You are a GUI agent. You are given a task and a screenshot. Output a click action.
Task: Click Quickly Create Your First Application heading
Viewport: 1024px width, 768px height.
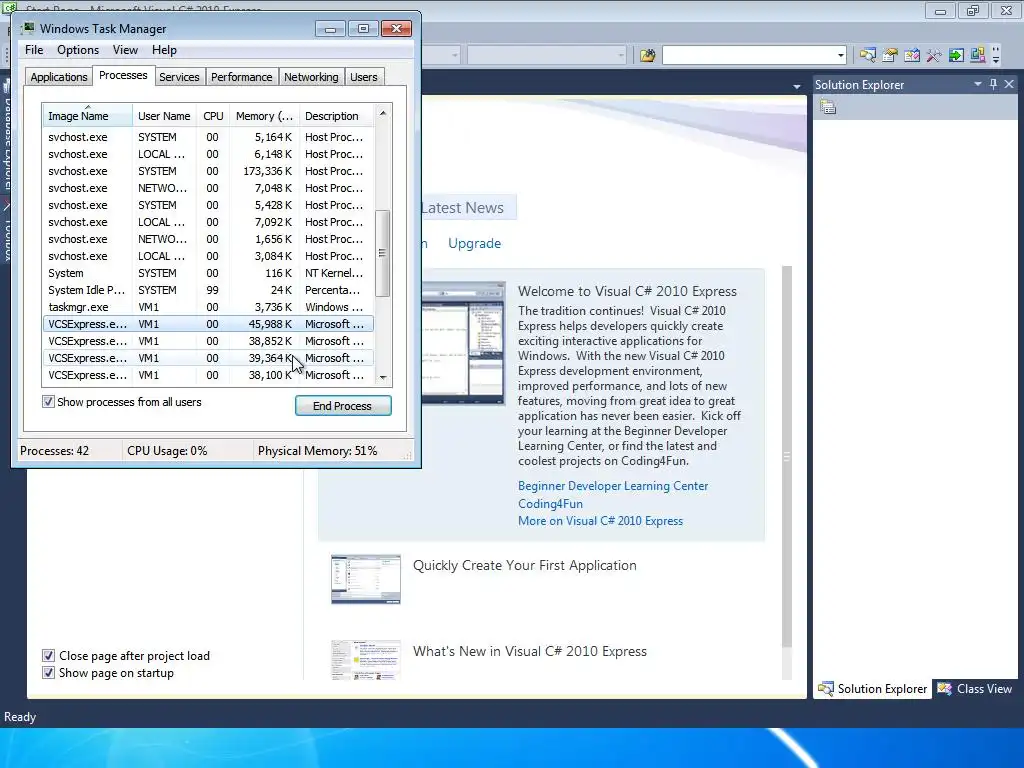tap(524, 566)
